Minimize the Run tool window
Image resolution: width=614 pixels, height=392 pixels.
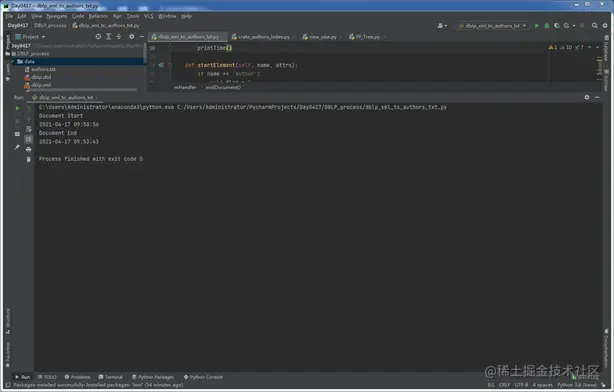(x=597, y=97)
